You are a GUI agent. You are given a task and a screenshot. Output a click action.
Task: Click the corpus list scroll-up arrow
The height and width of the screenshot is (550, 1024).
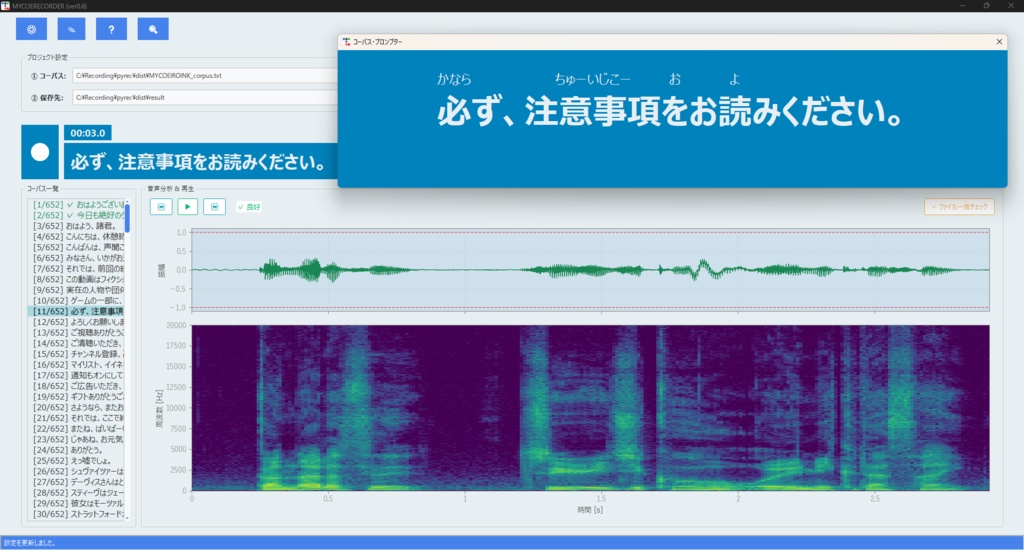(127, 202)
